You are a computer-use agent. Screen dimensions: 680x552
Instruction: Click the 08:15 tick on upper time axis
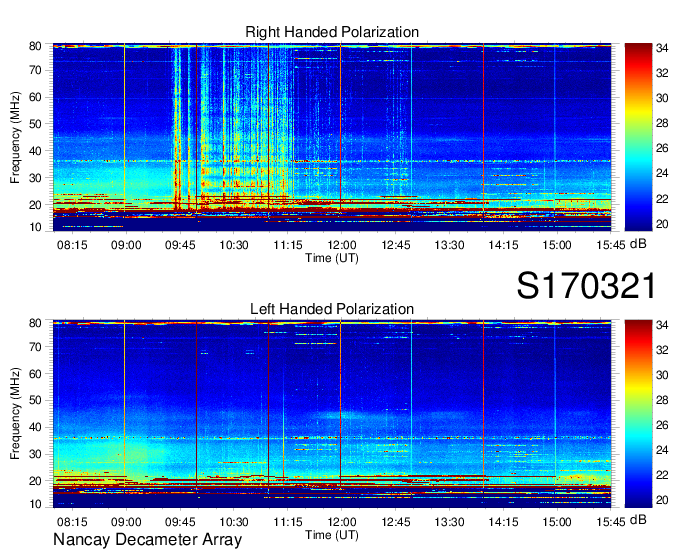tap(72, 245)
